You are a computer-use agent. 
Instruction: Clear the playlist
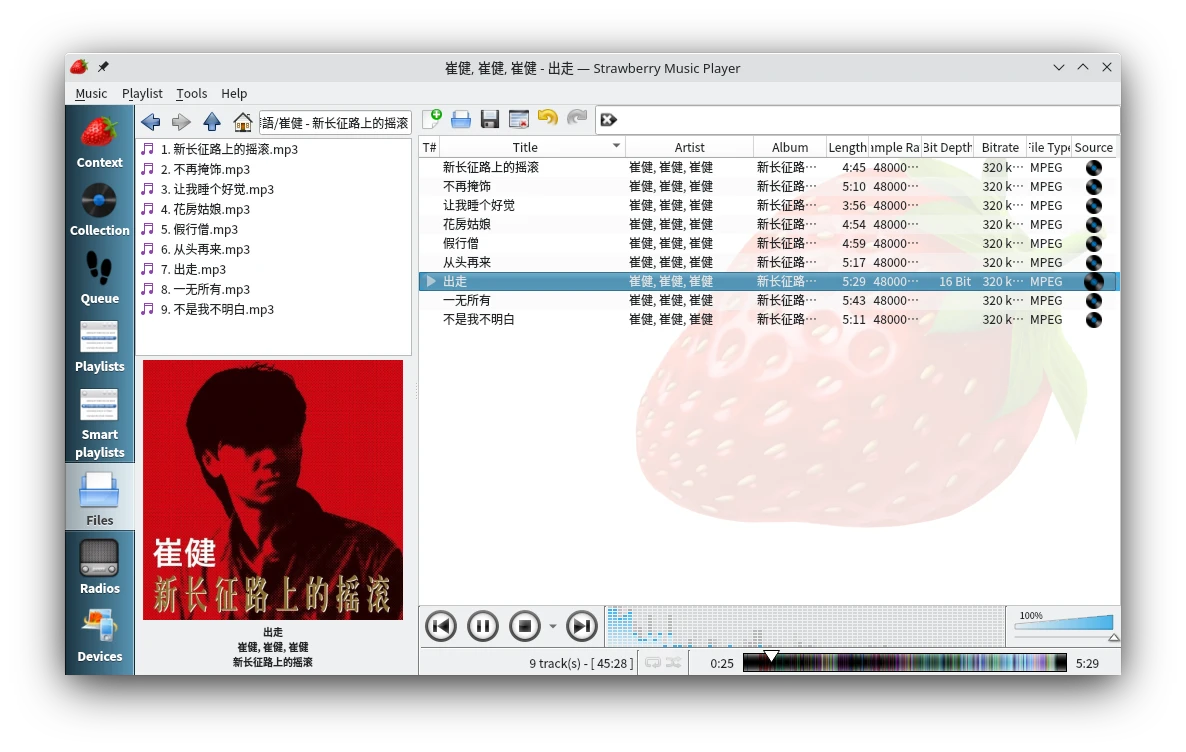pyautogui.click(x=519, y=119)
